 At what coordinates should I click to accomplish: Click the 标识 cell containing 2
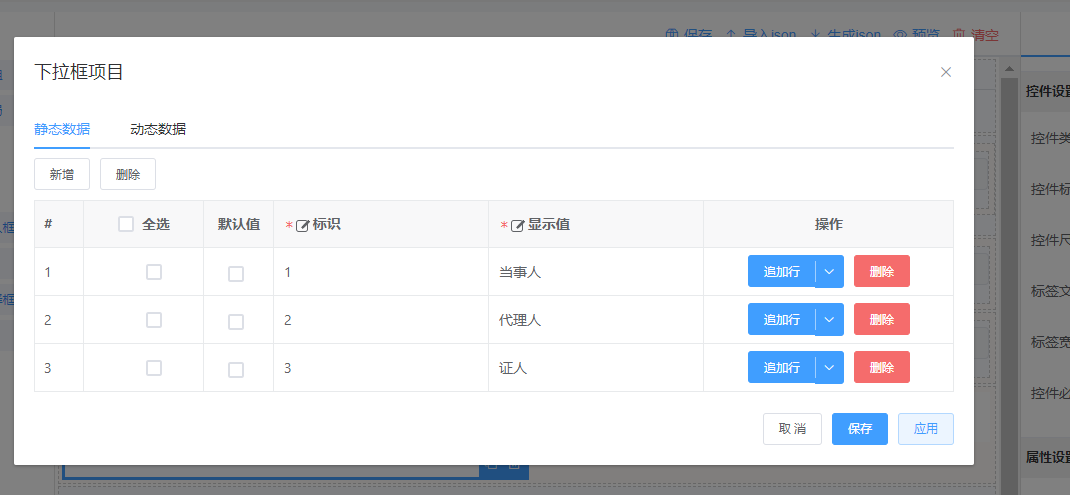click(x=381, y=320)
